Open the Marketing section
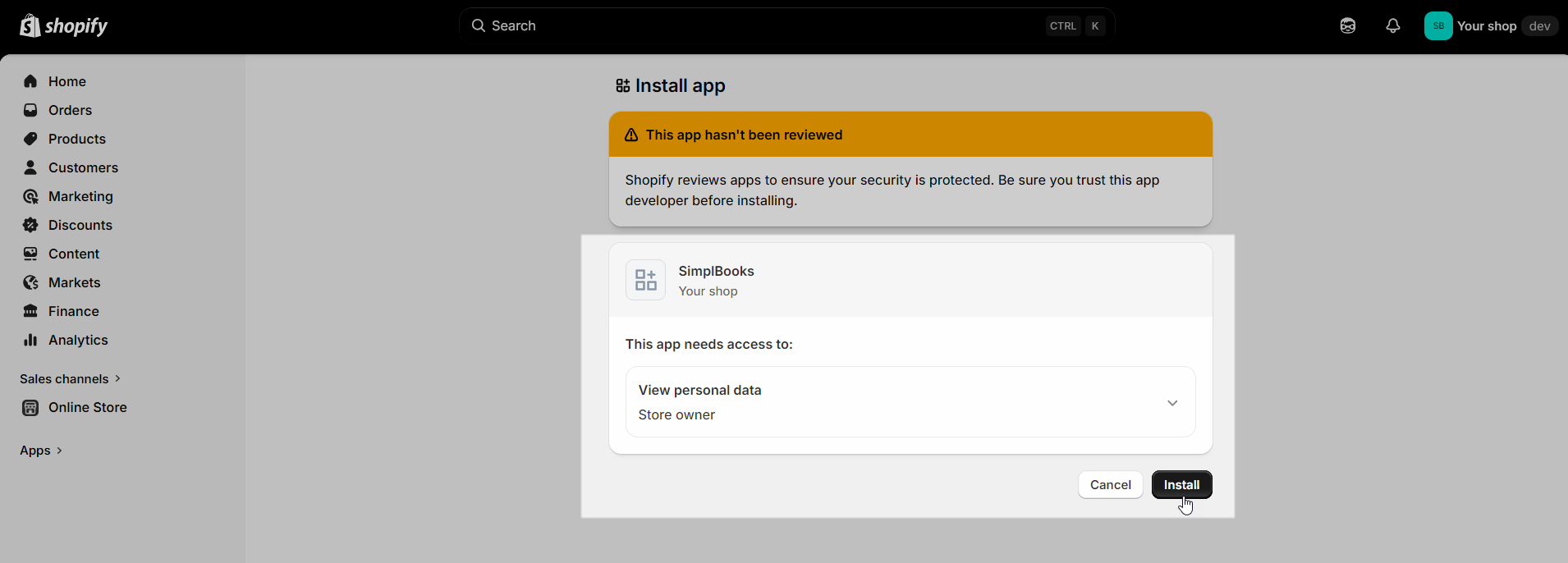Viewport: 1568px width, 563px height. tap(80, 196)
